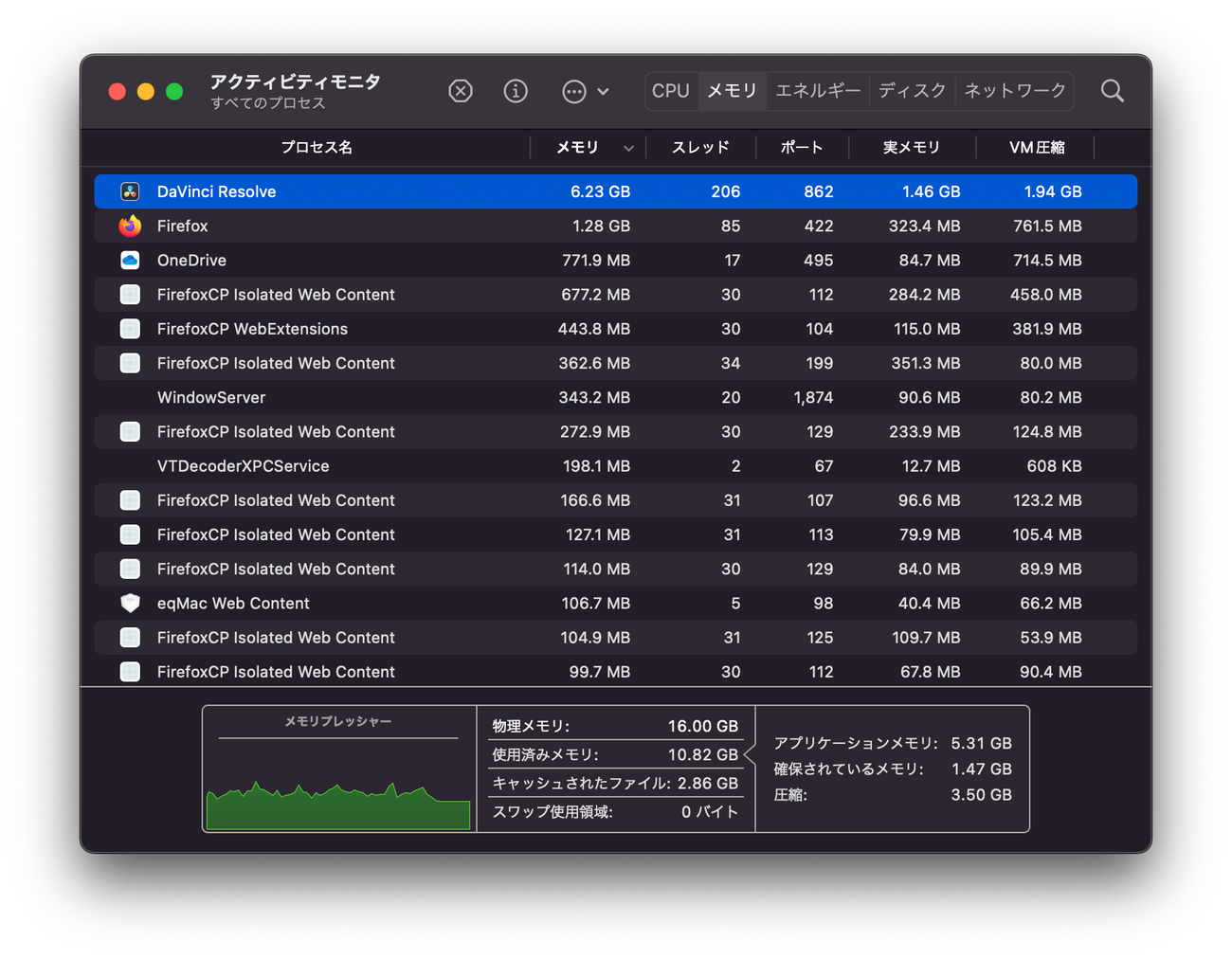Click the search magnifier icon

point(1112,91)
